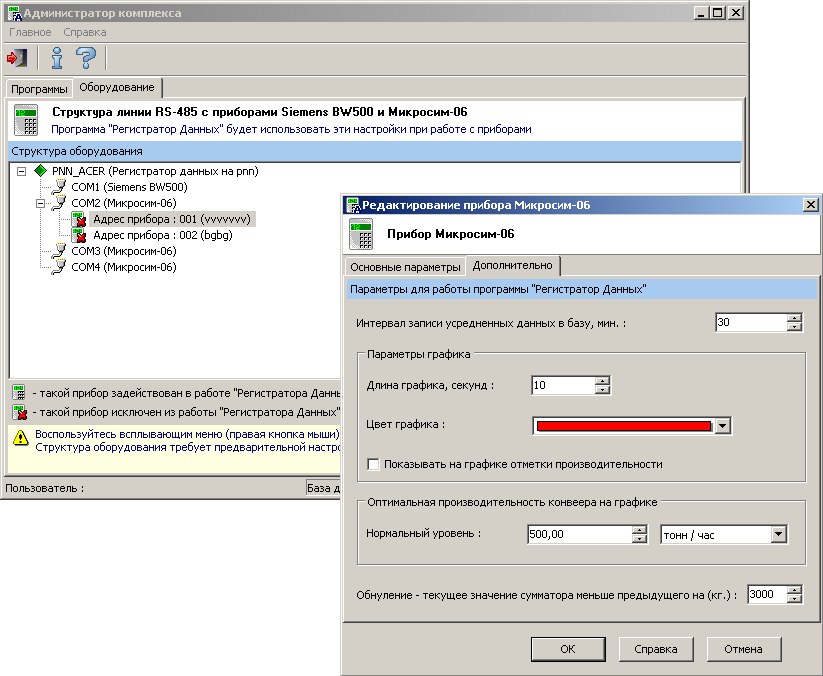Open the Главное menu
The height and width of the screenshot is (676, 823).
[30, 32]
